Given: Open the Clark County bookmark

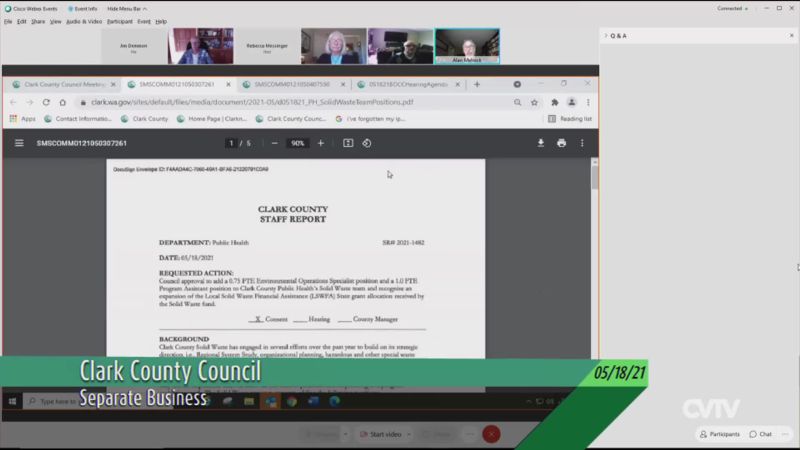Looking at the screenshot, I should click(x=150, y=118).
